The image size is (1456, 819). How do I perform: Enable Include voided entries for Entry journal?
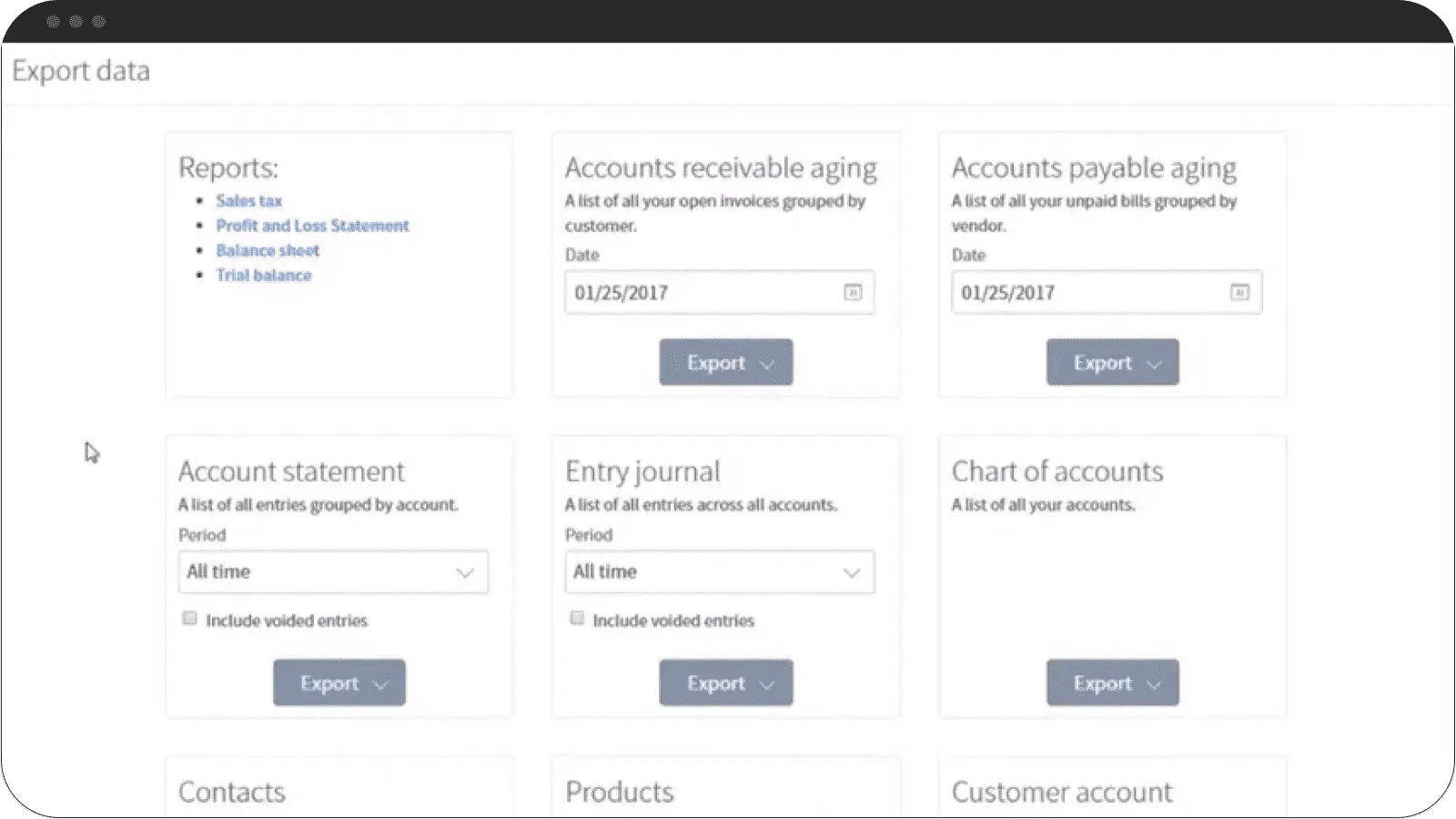coord(577,619)
